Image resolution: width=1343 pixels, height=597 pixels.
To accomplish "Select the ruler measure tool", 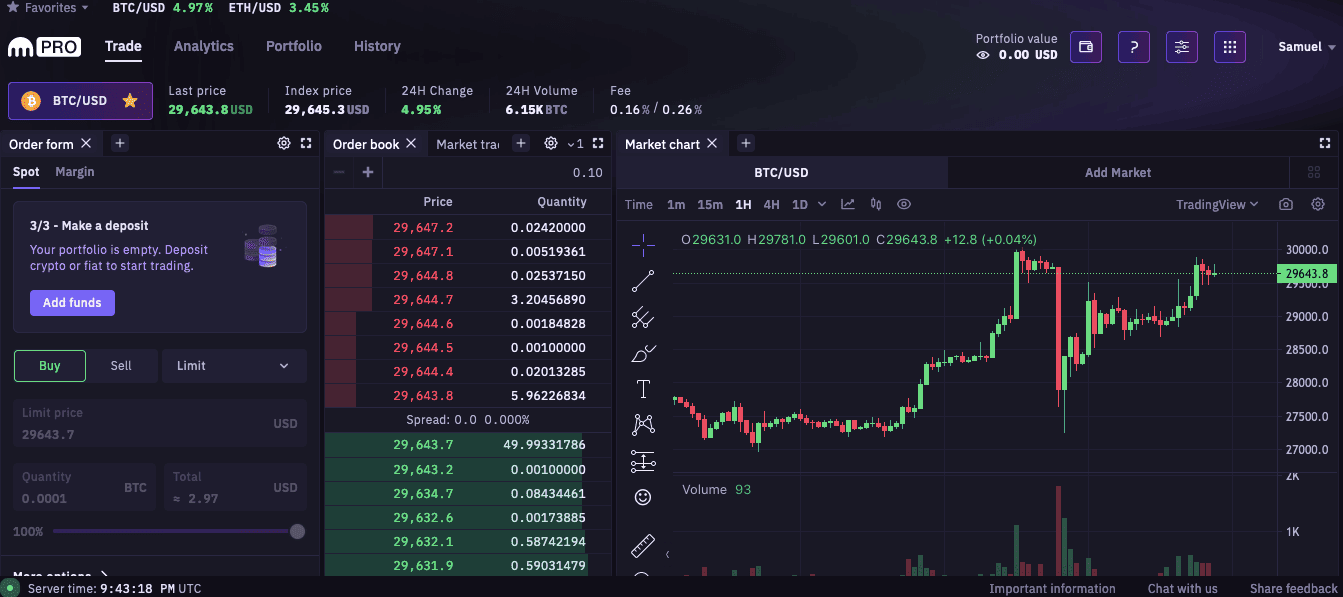I will (643, 546).
